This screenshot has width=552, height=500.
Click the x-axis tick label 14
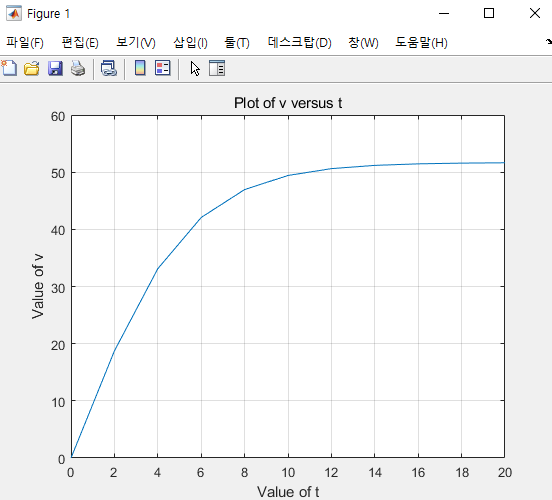(375, 473)
